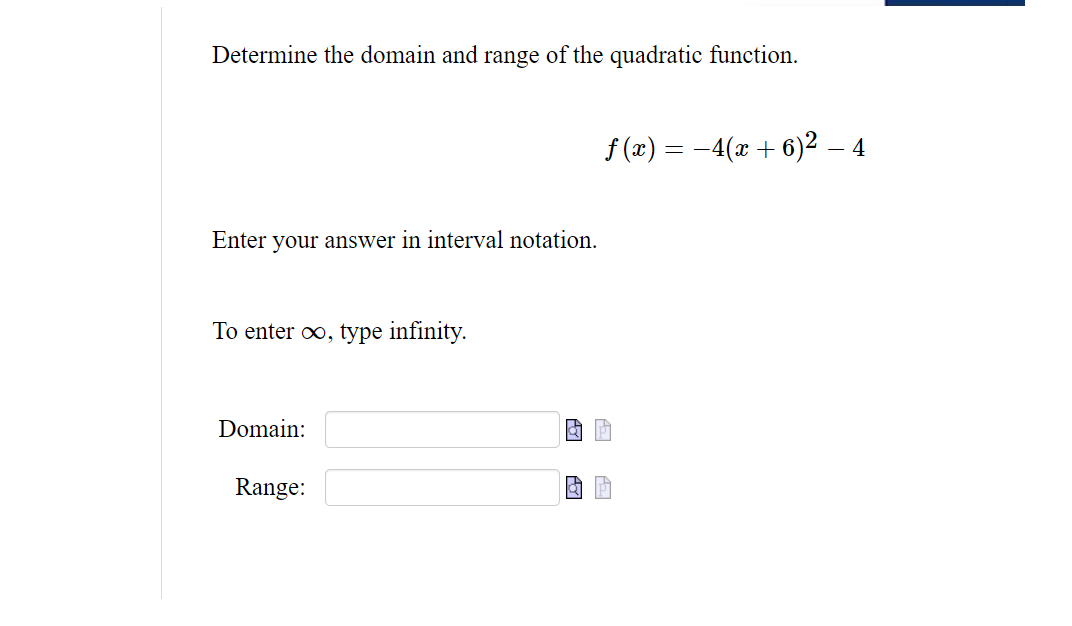Screen dimensions: 1072x626
Task: Click the interval notation instruction text
Action: click(404, 240)
